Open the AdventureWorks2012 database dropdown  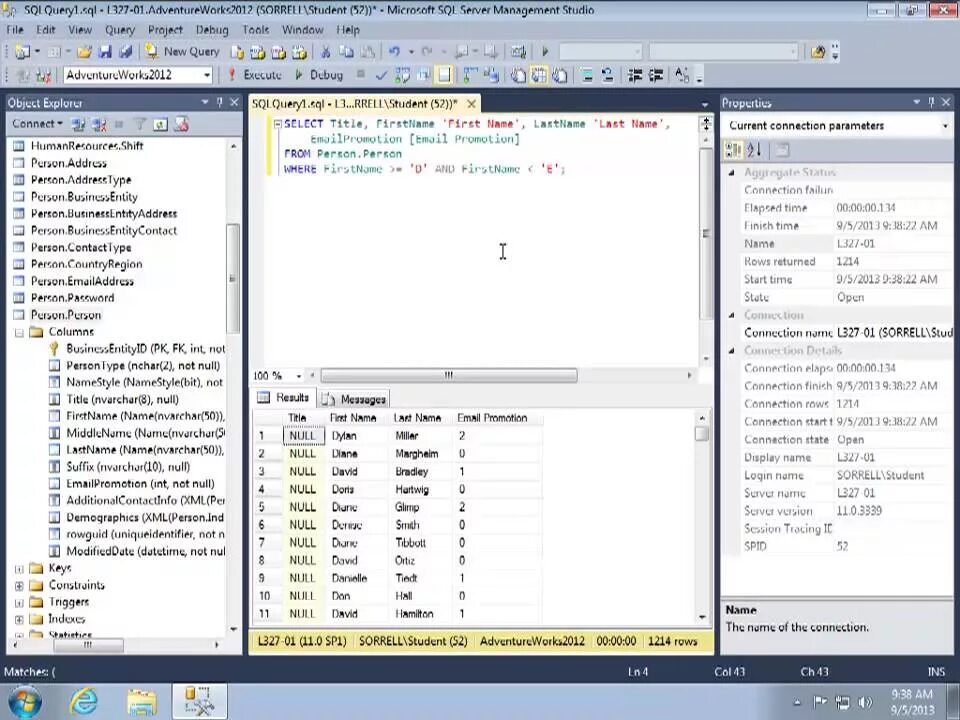[x=207, y=75]
